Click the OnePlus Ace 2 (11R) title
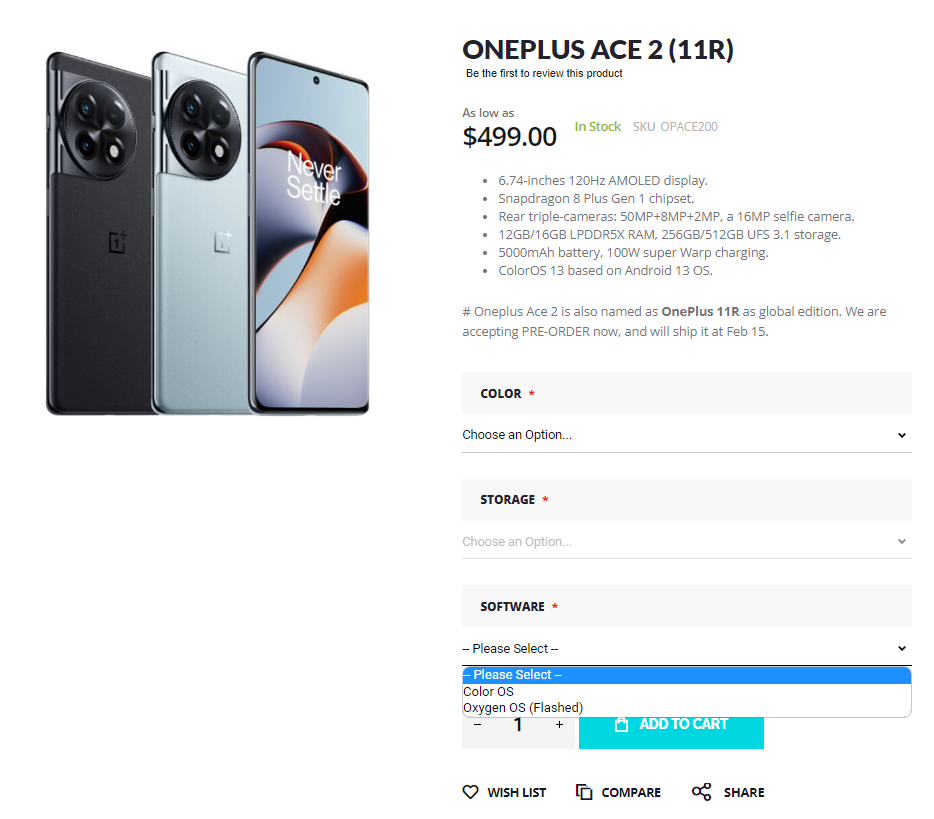This screenshot has width=934, height=819. (x=598, y=50)
